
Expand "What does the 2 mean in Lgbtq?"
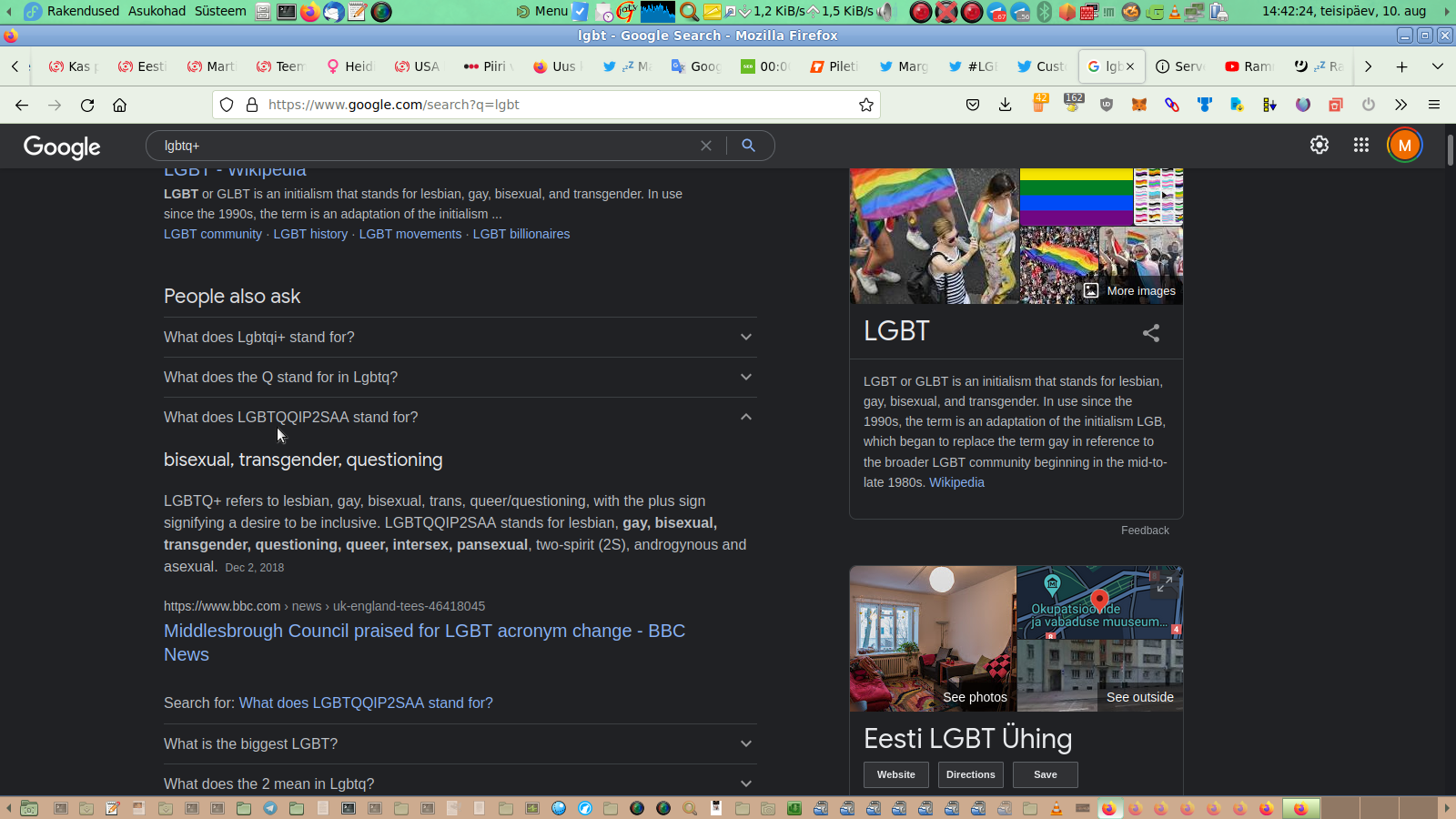[460, 783]
